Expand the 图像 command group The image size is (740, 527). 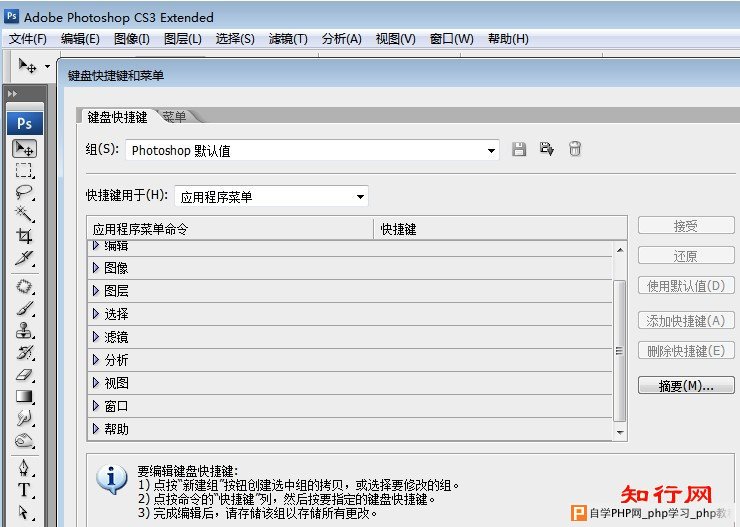tap(96, 268)
